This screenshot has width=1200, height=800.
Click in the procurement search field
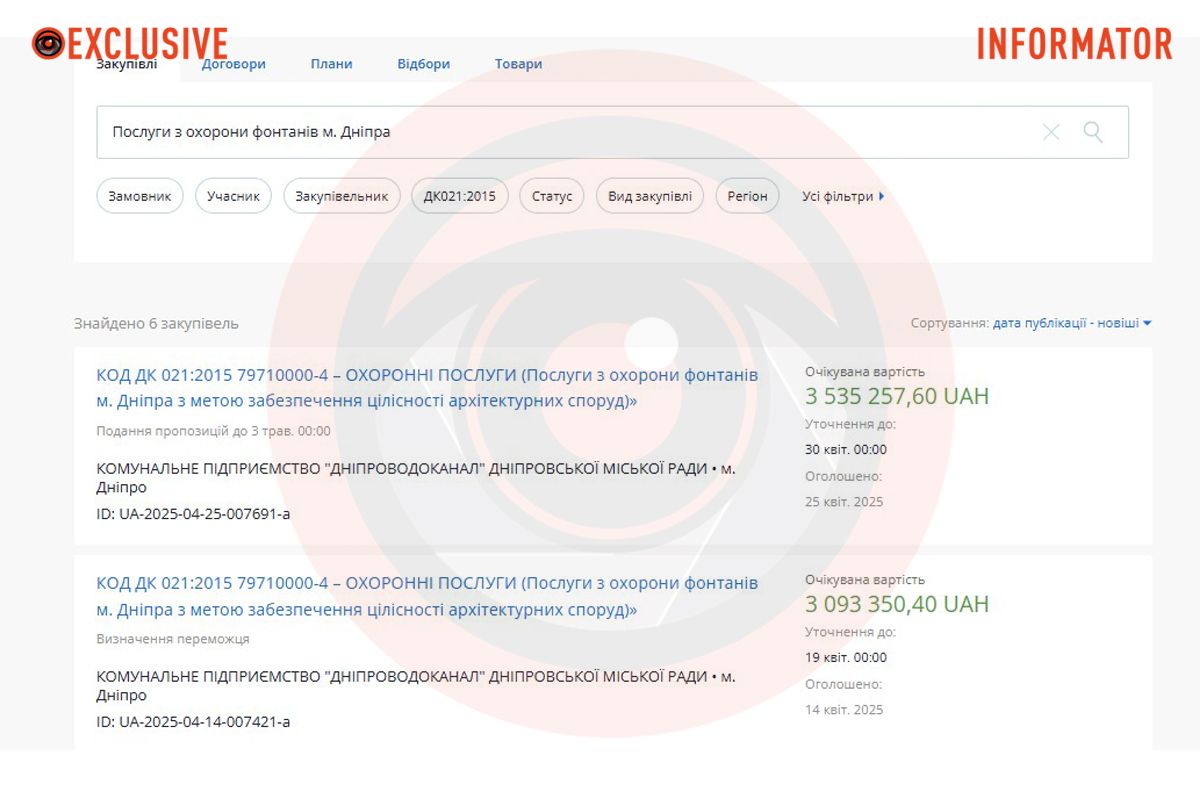click(x=560, y=132)
